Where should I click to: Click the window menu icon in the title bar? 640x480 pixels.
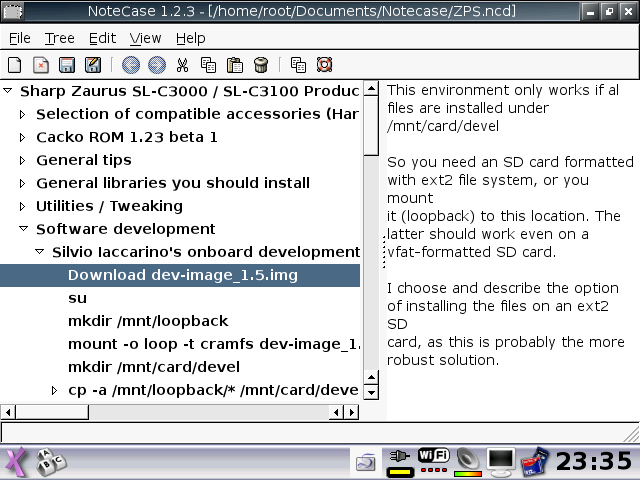(13, 11)
